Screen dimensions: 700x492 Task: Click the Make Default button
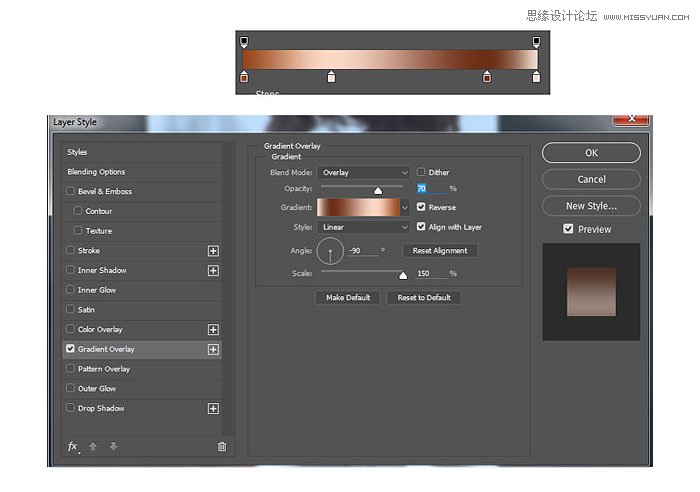click(348, 297)
